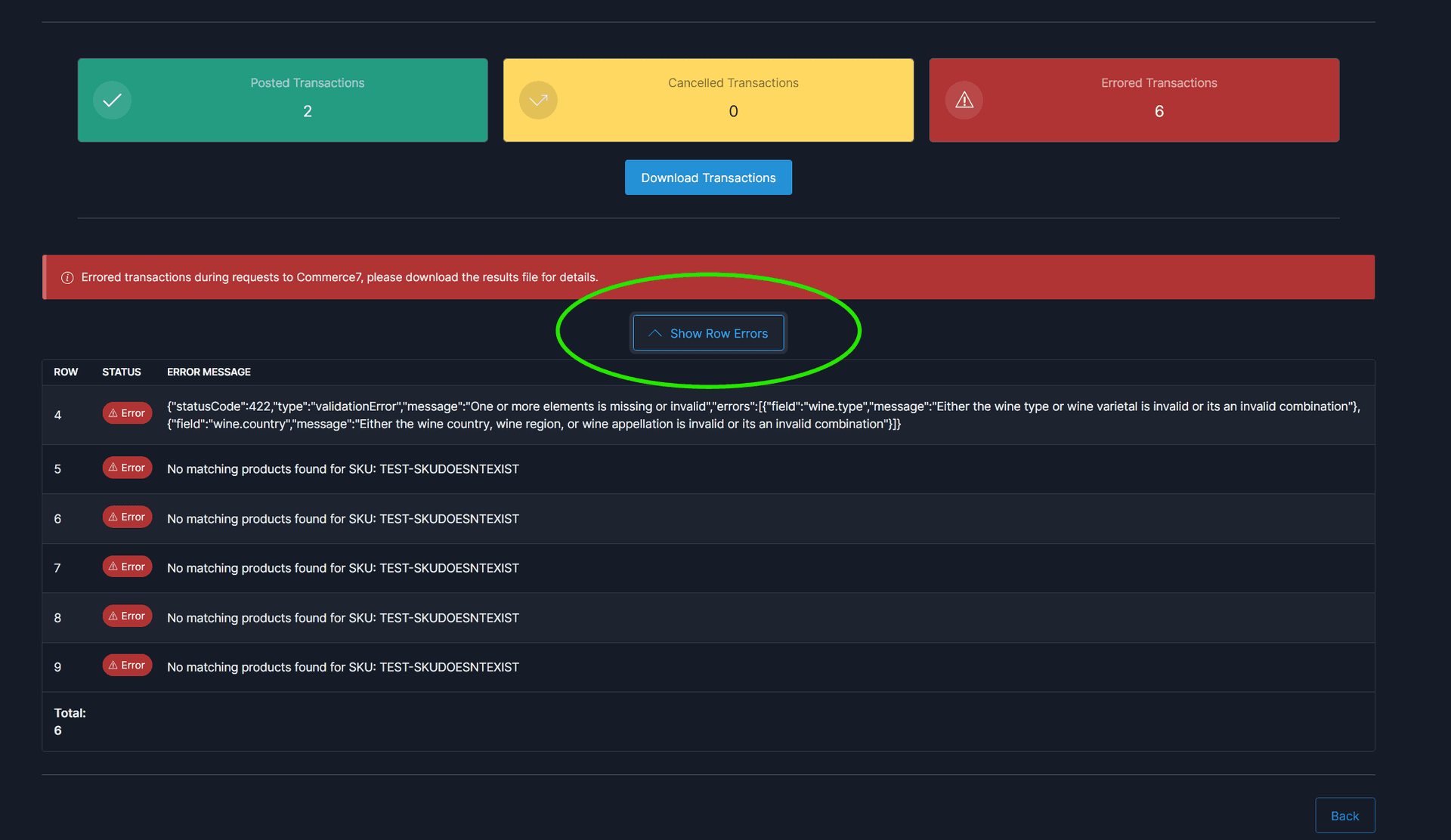The height and width of the screenshot is (840, 1451).
Task: Click the Errored Transactions warning triangle icon
Action: pyautogui.click(x=964, y=100)
